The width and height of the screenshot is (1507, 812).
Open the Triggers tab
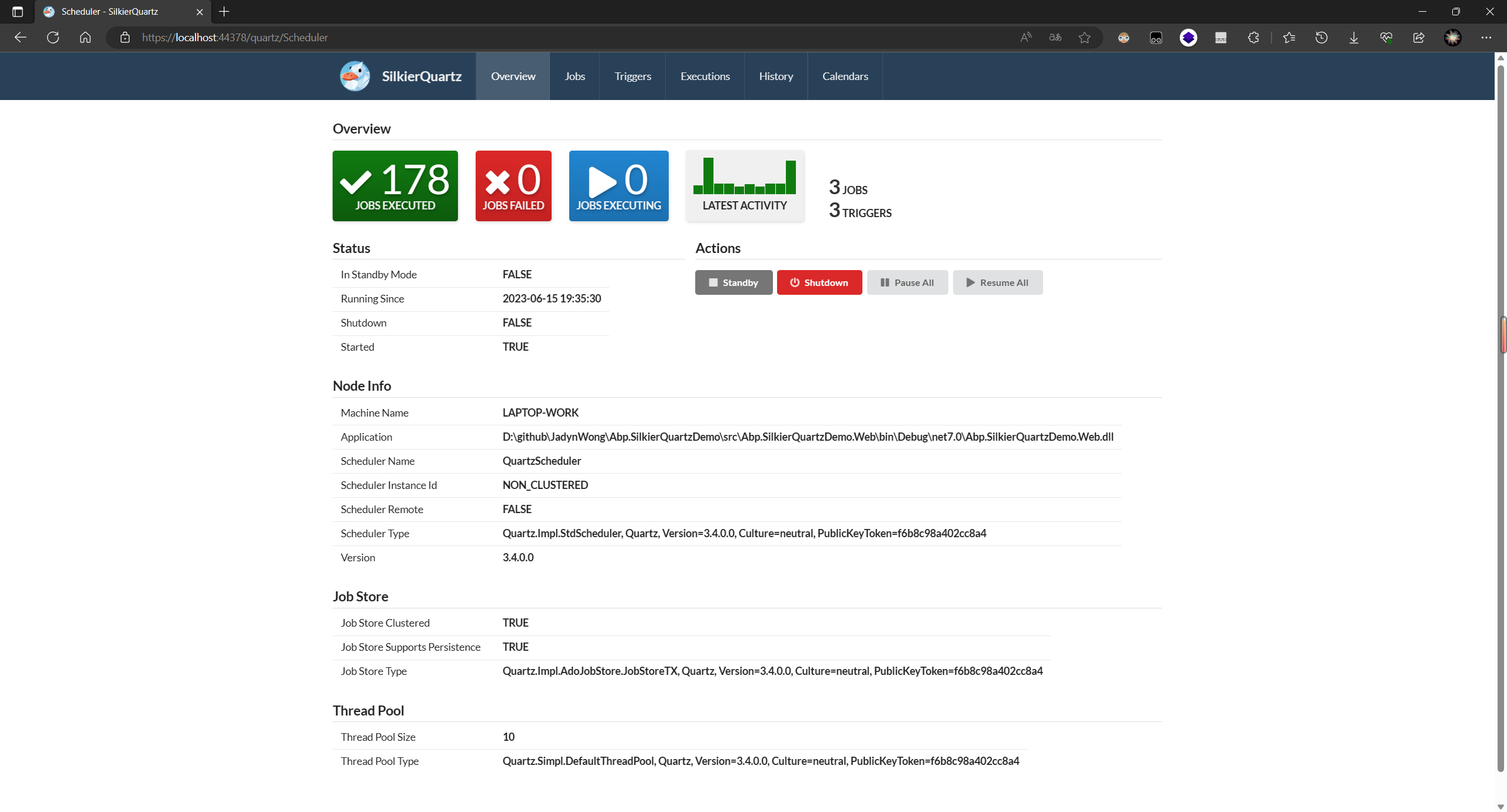click(x=632, y=76)
